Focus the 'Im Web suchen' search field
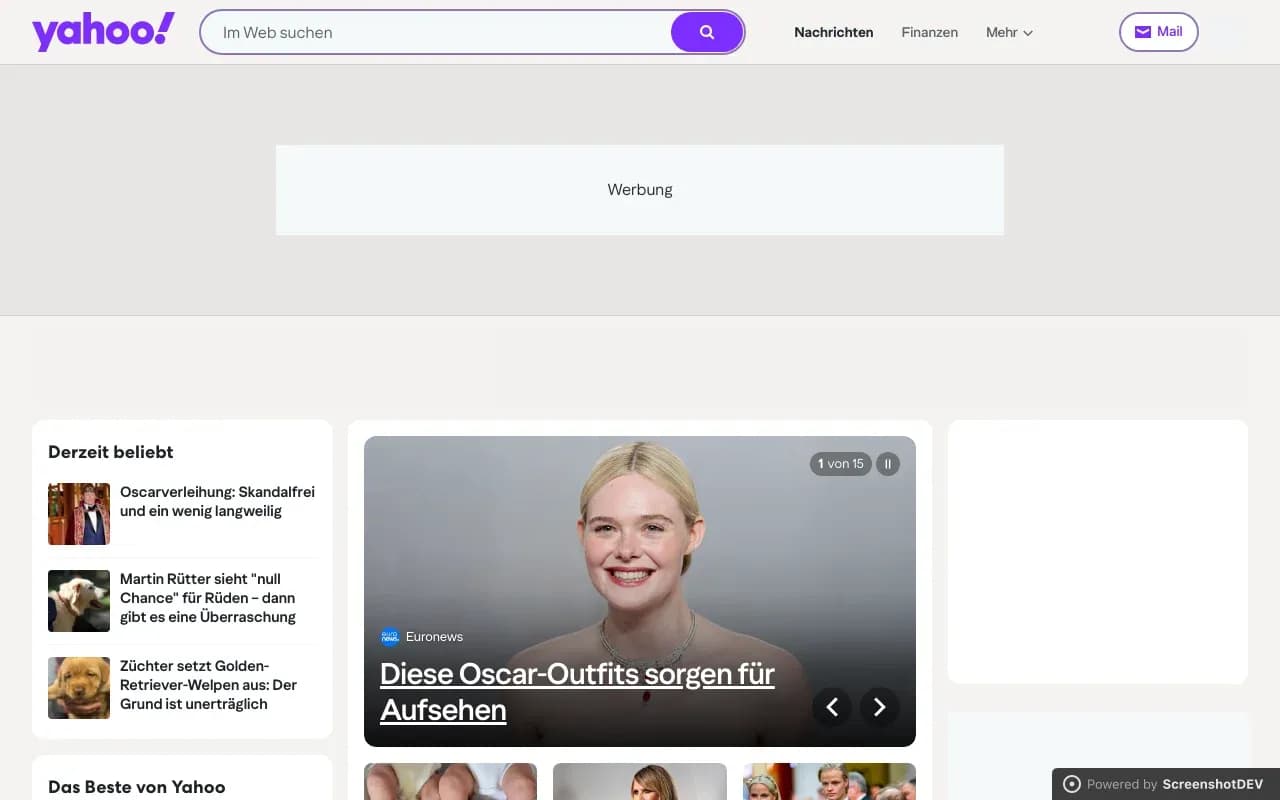The width and height of the screenshot is (1280, 800). tap(437, 32)
